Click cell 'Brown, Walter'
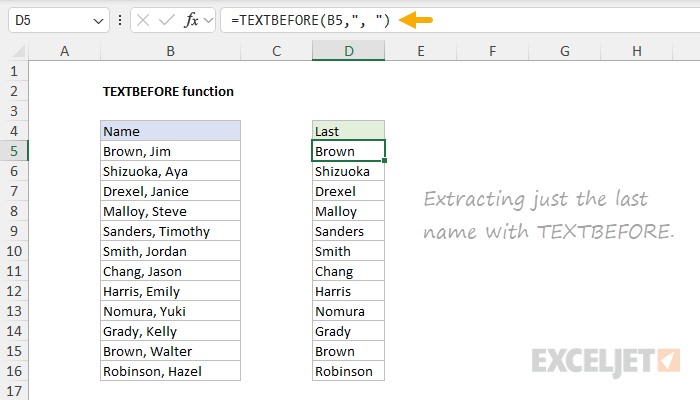 pos(171,351)
